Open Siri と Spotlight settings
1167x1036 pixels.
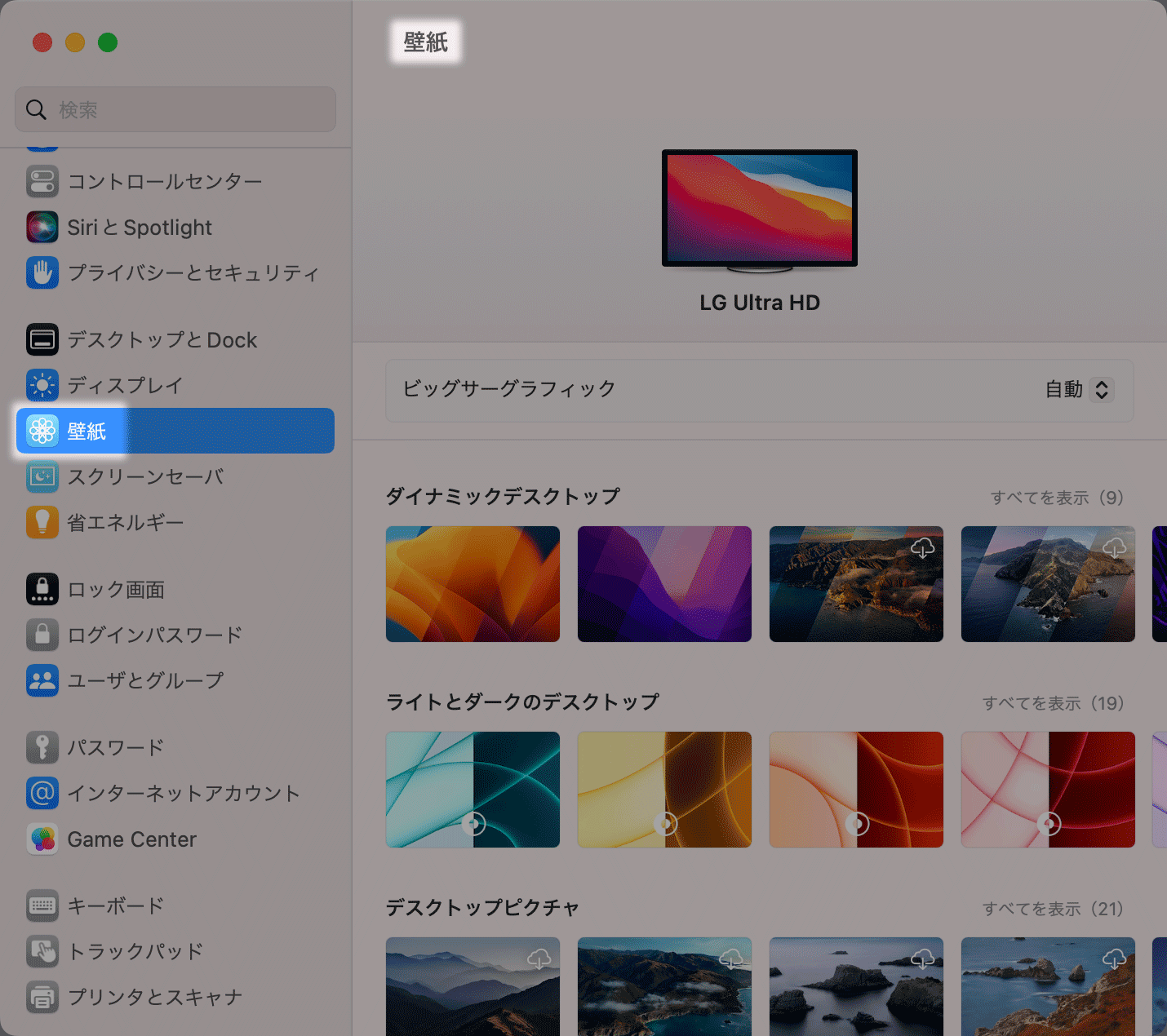[175, 227]
